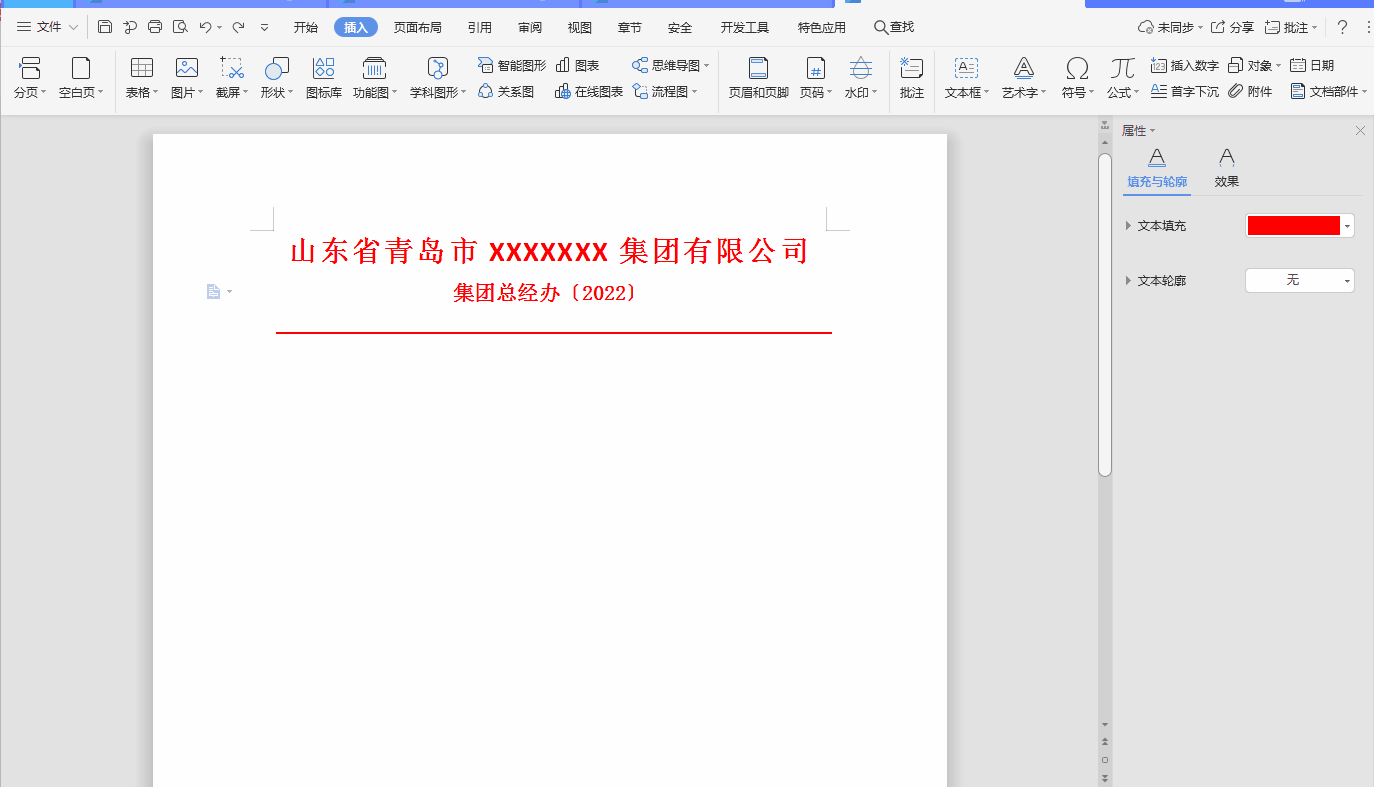Viewport: 1374px width, 787px height.
Task: Open the 文本轮廓 无 dropdown
Action: point(1299,281)
